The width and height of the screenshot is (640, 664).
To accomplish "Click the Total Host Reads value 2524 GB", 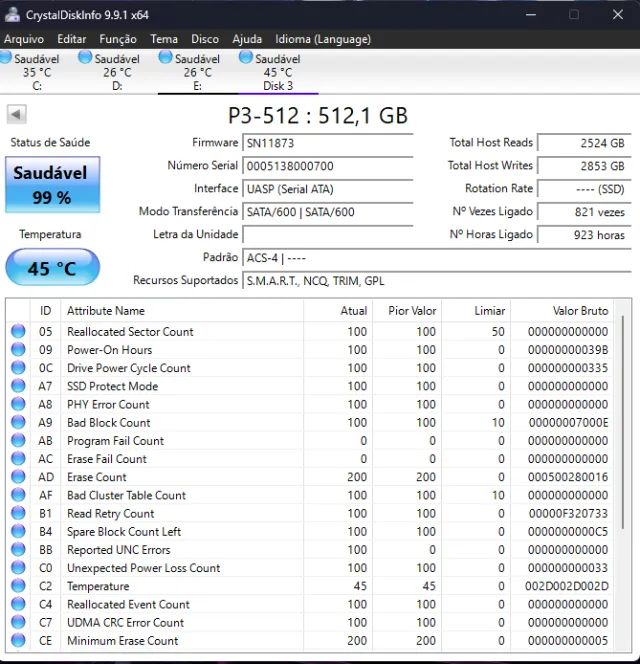I will coord(584,143).
